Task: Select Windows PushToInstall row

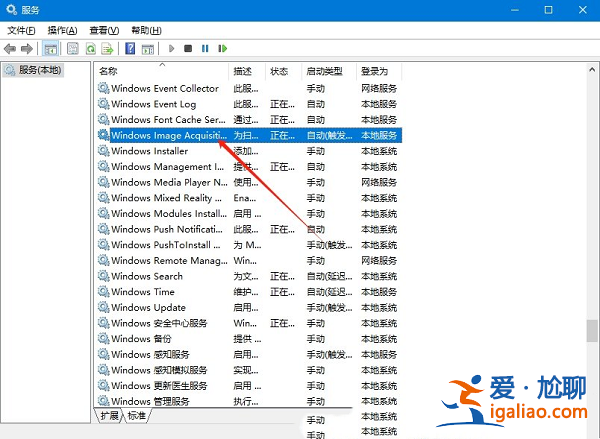Action: pyautogui.click(x=249, y=245)
